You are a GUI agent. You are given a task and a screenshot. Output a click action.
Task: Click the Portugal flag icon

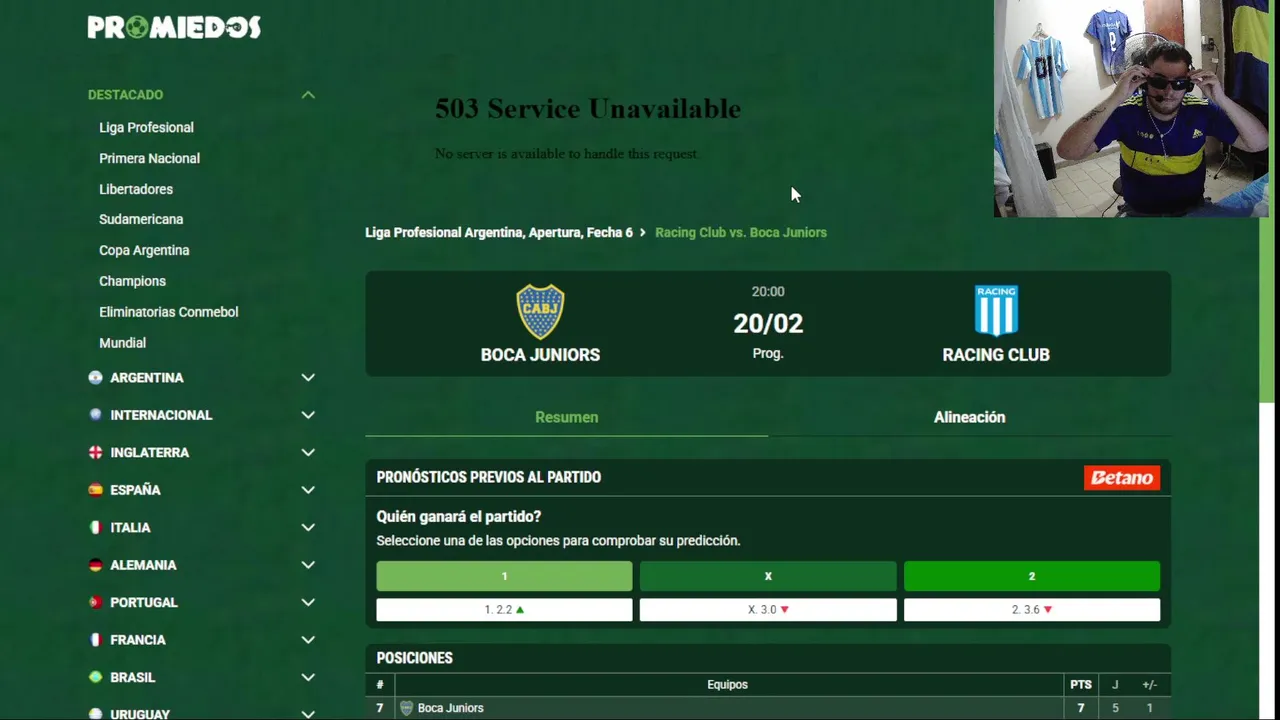(96, 603)
